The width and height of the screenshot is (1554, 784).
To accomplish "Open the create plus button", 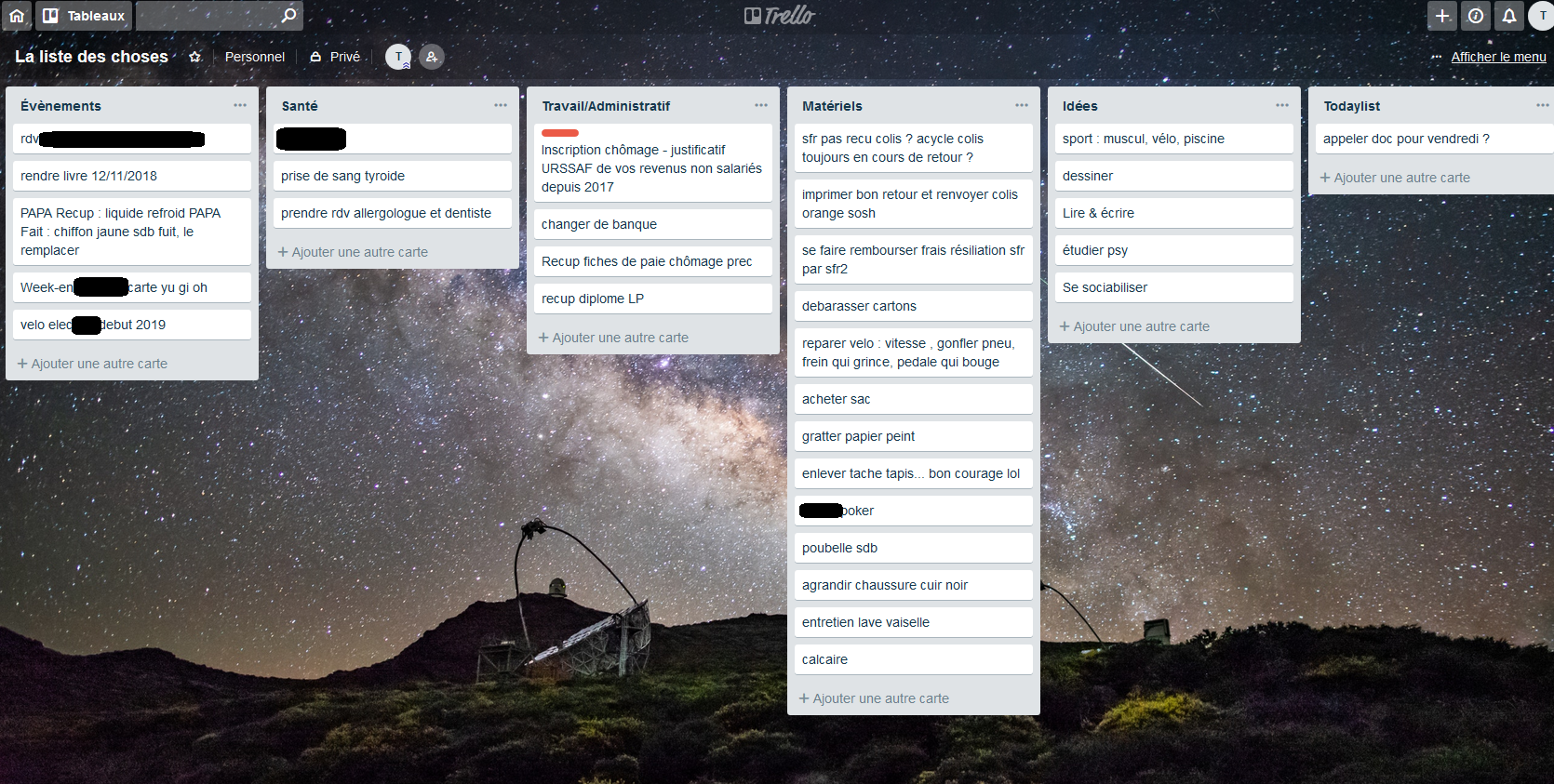I will pyautogui.click(x=1442, y=15).
